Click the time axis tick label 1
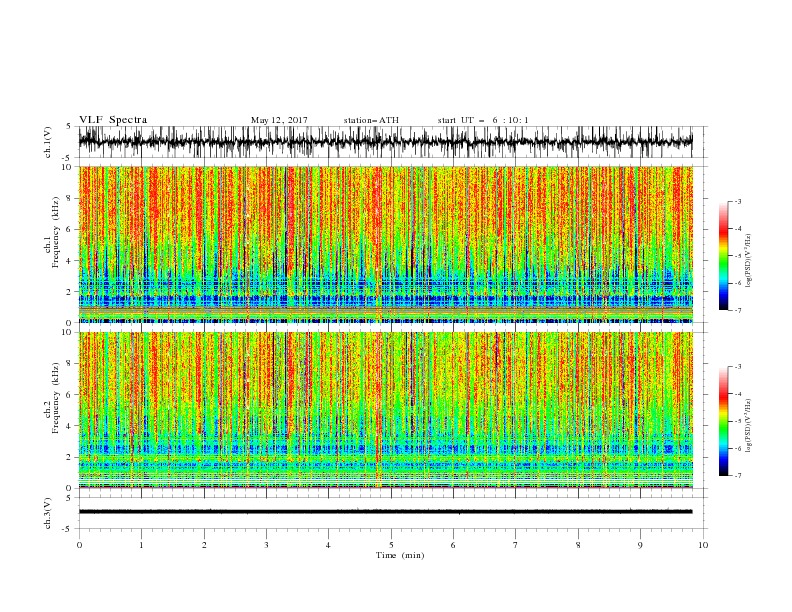Screen dimensions: 792x612 pos(141,545)
